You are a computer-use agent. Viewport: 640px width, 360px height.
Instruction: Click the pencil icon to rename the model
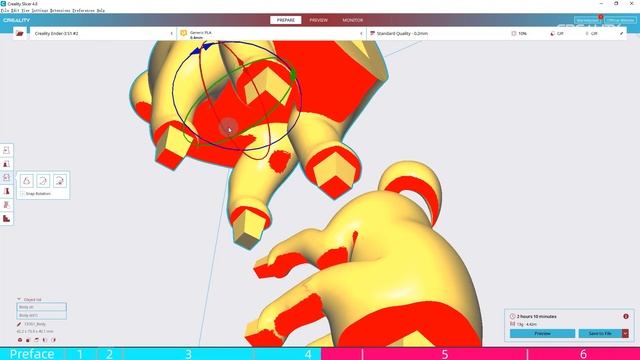tap(19, 324)
